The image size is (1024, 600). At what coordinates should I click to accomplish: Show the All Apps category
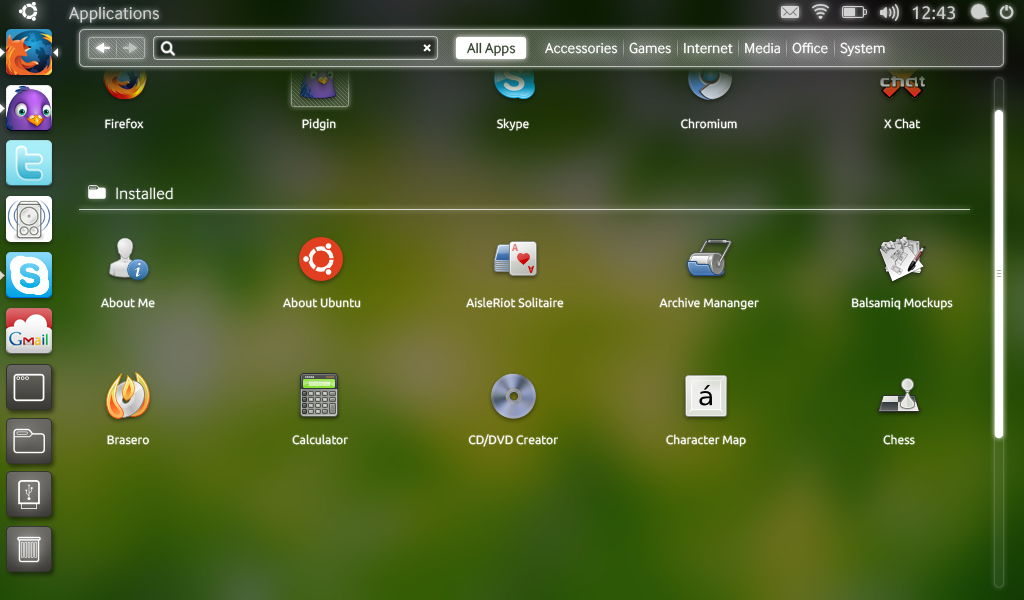tap(491, 48)
